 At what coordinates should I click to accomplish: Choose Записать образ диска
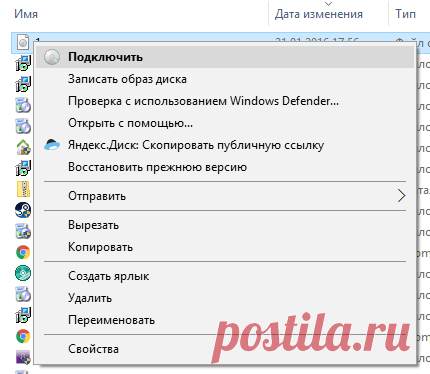coord(225,79)
